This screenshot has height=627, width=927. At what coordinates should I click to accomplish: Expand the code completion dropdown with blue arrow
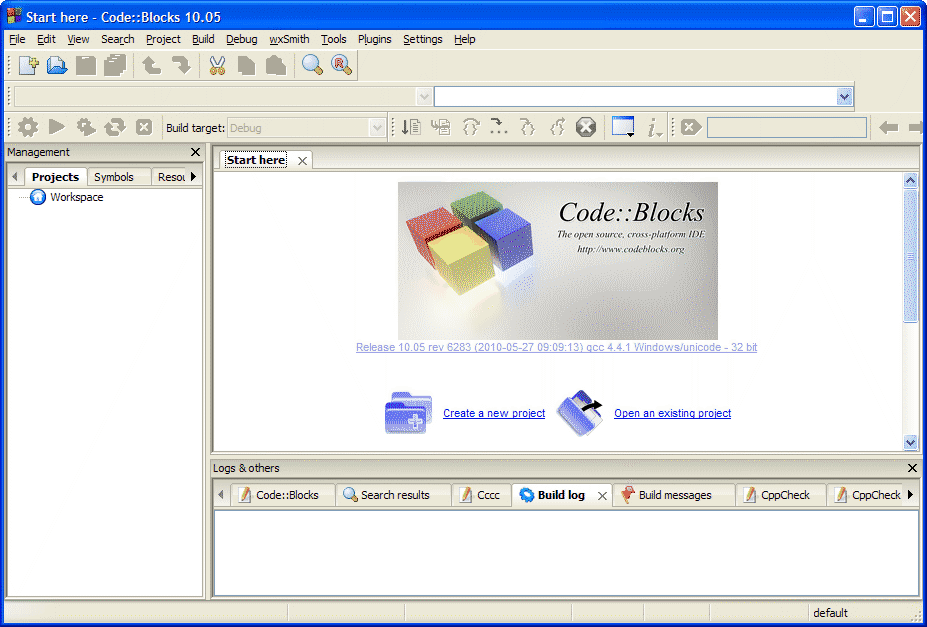(844, 96)
